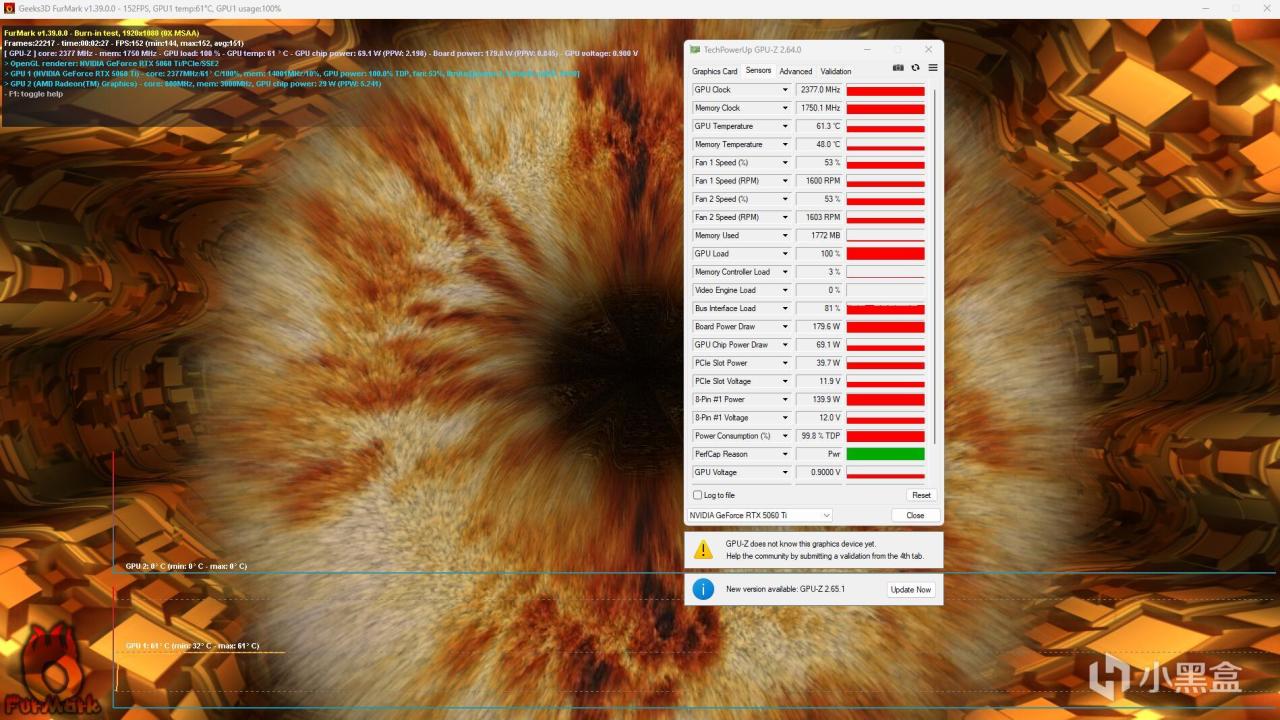Click the Update Now button
Screen dimensions: 1280x720
(x=911, y=589)
